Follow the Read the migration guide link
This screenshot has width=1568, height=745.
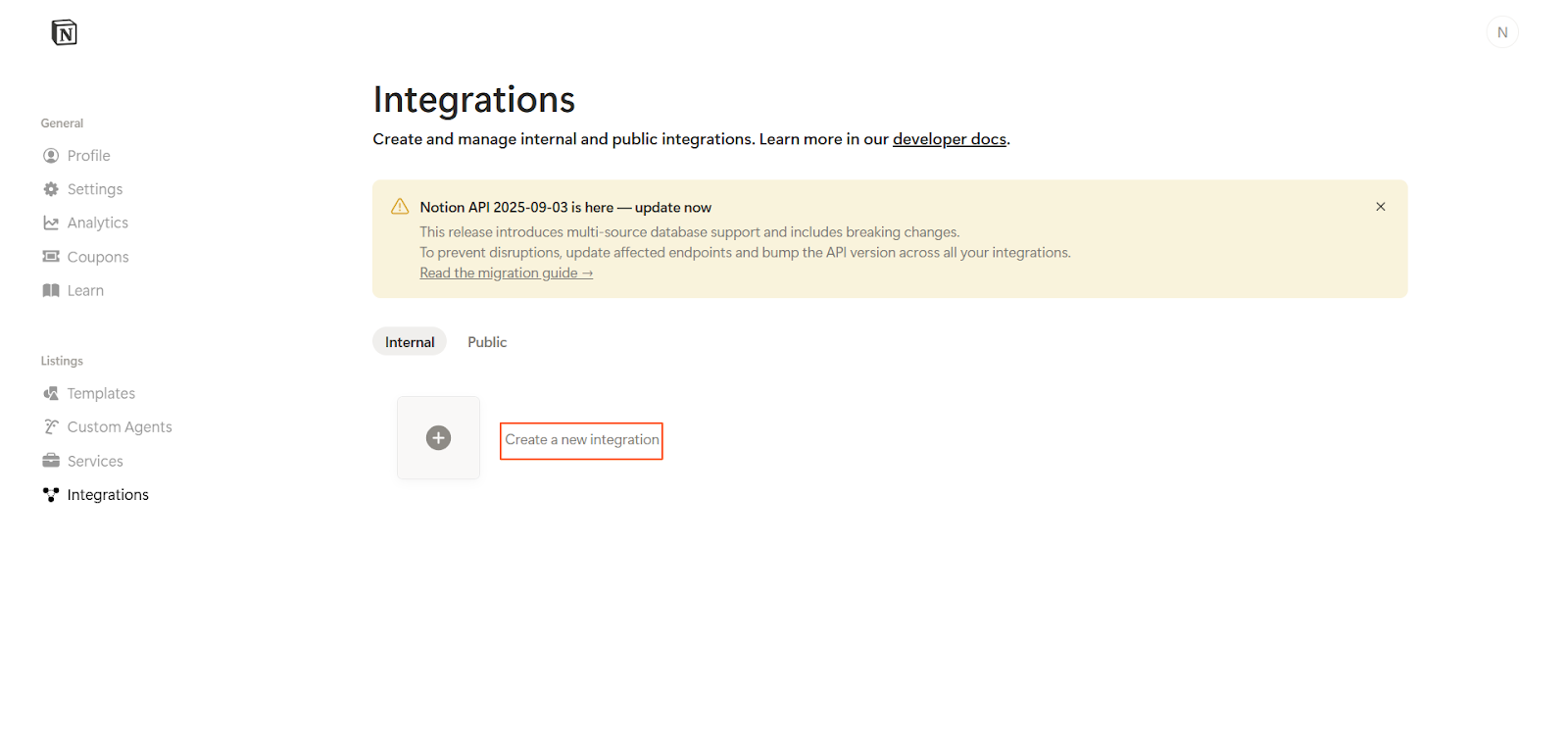[507, 273]
